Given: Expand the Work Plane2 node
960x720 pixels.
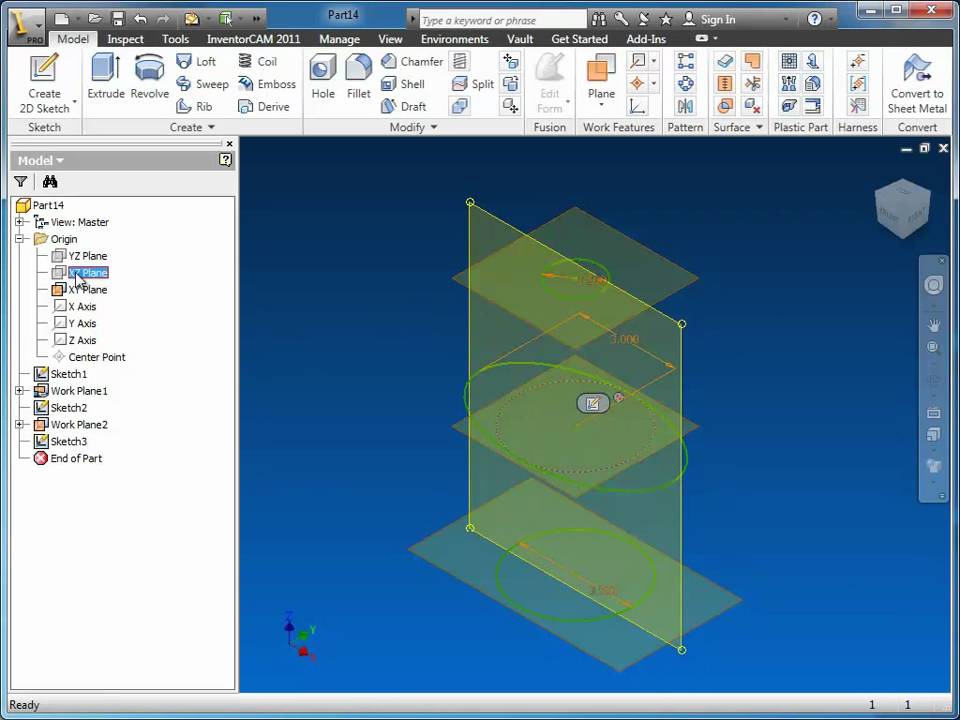Looking at the screenshot, I should pyautogui.click(x=20, y=424).
